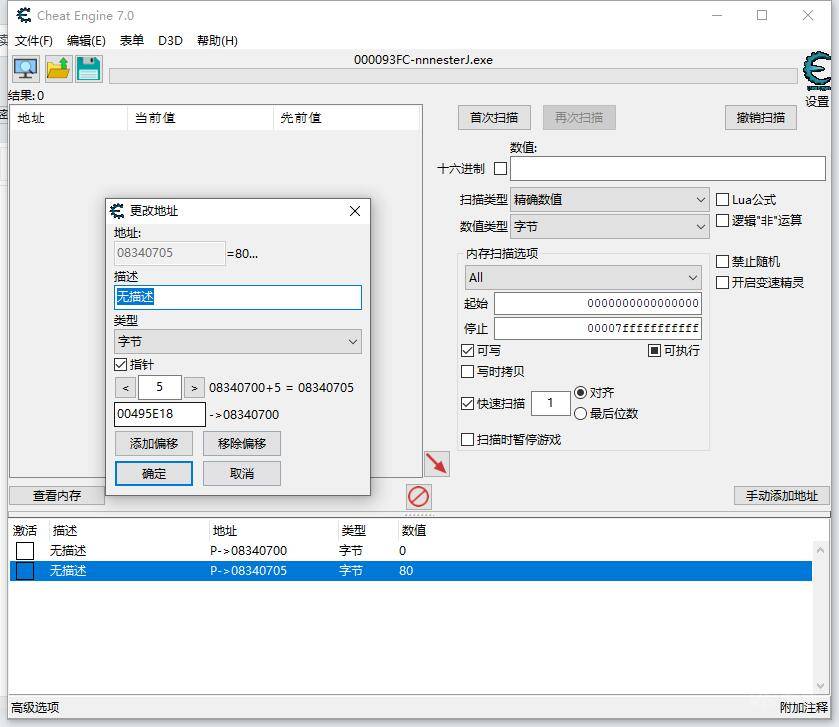Viewport: 839px width, 727px height.
Task: Open the memory region All dropdown
Action: click(x=583, y=278)
